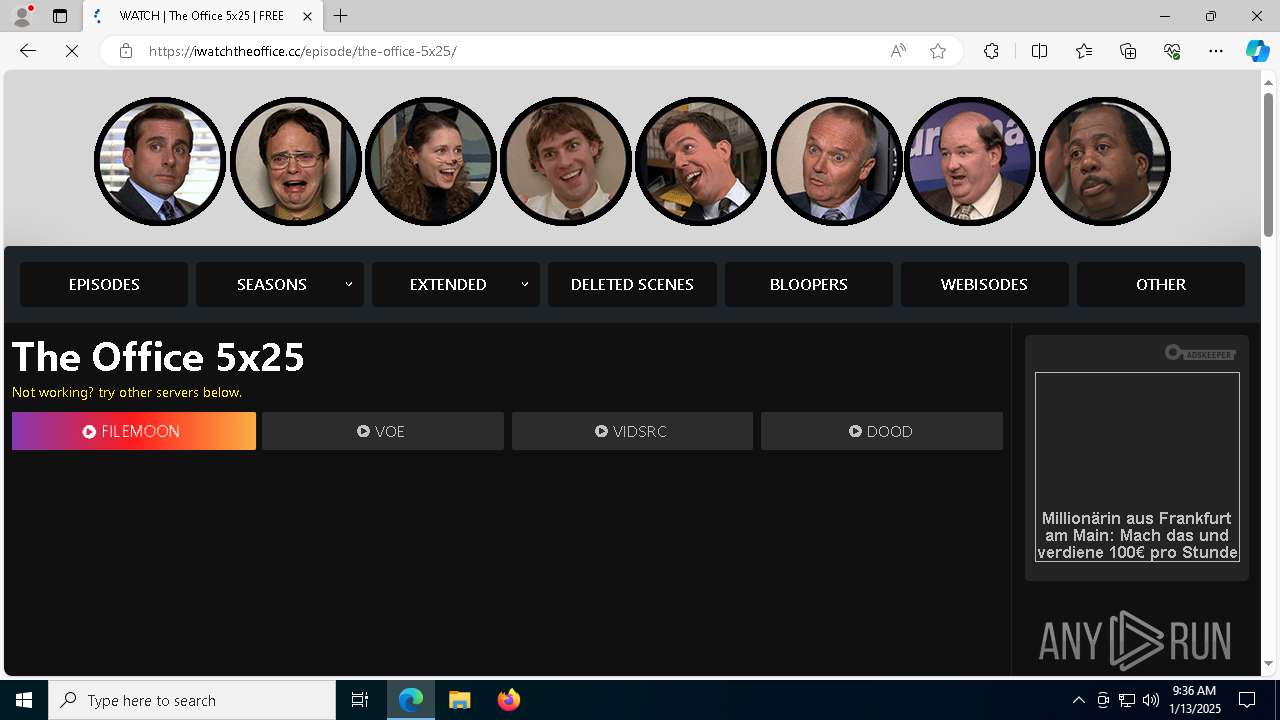This screenshot has height=720, width=1280.
Task: Click the page vertical scrollbar thumb
Action: point(1269,165)
